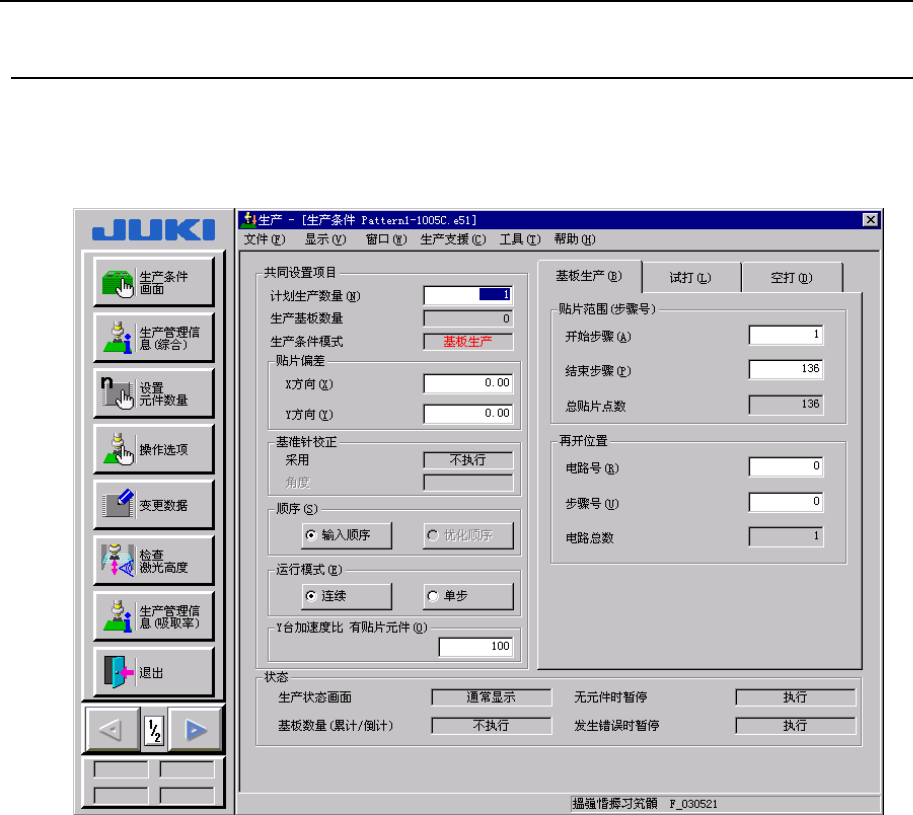Click 无元件时暂停 执行 value

(x=795, y=697)
